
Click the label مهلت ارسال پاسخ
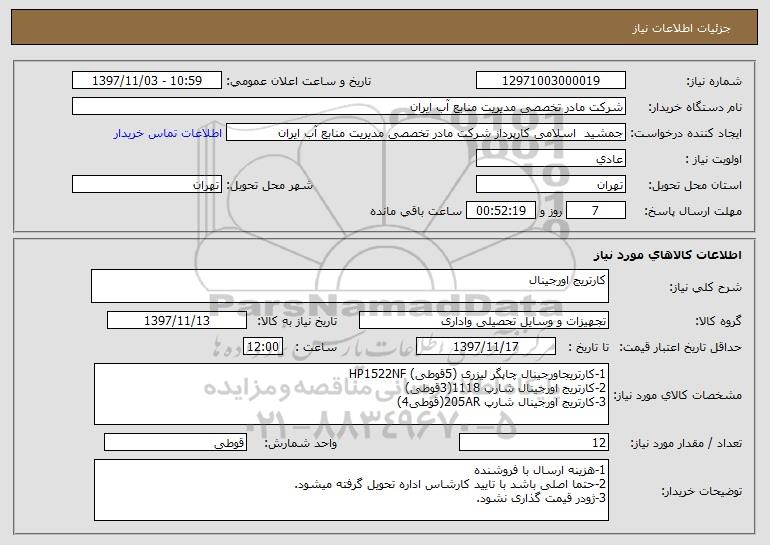693,211
